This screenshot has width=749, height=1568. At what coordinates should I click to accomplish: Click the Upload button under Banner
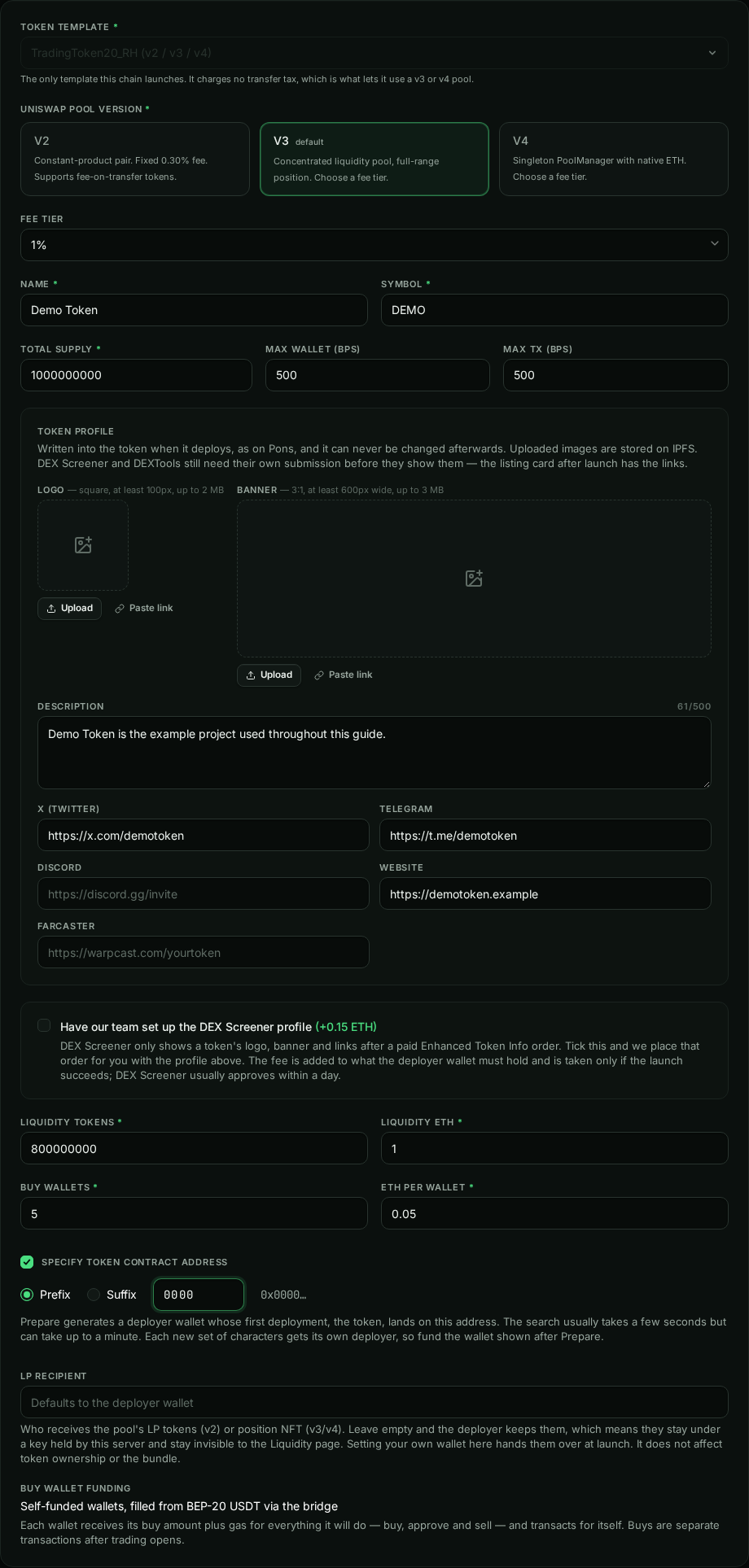(269, 675)
